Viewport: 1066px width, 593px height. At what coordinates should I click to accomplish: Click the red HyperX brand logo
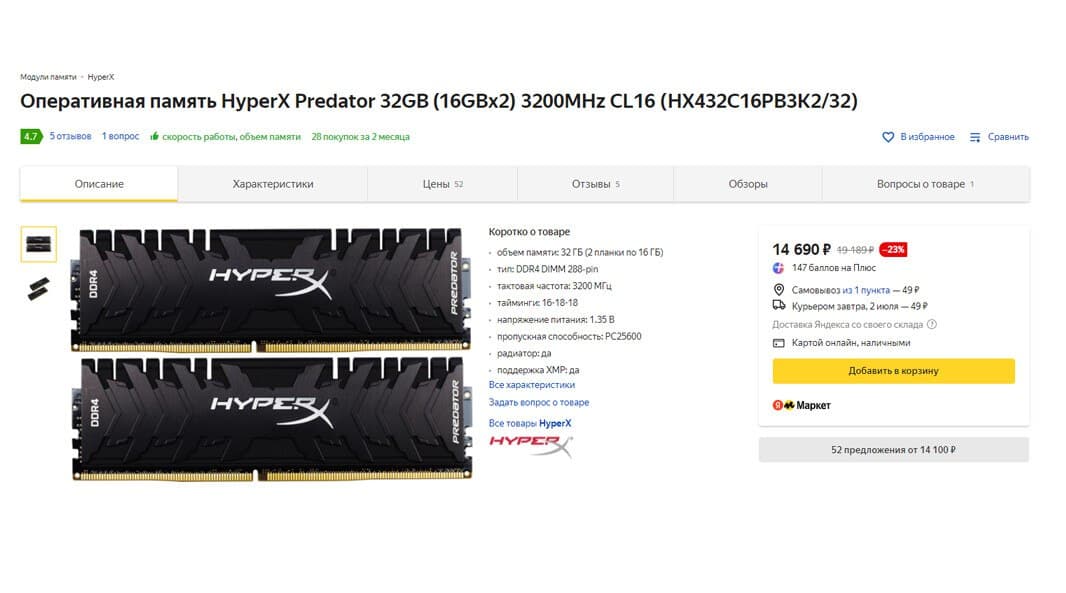(531, 445)
